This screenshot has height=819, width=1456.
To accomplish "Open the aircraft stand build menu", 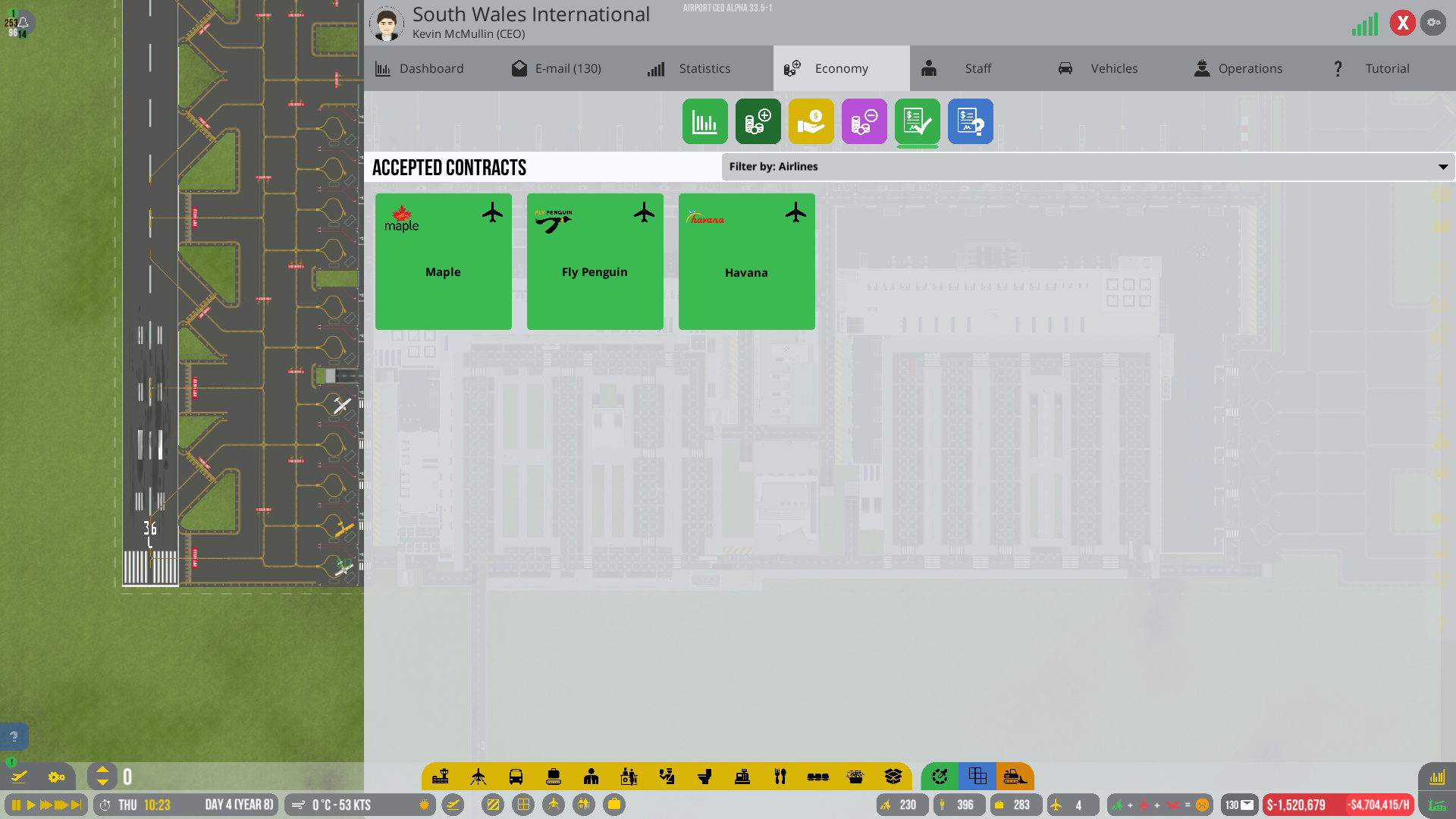I will pos(479,777).
